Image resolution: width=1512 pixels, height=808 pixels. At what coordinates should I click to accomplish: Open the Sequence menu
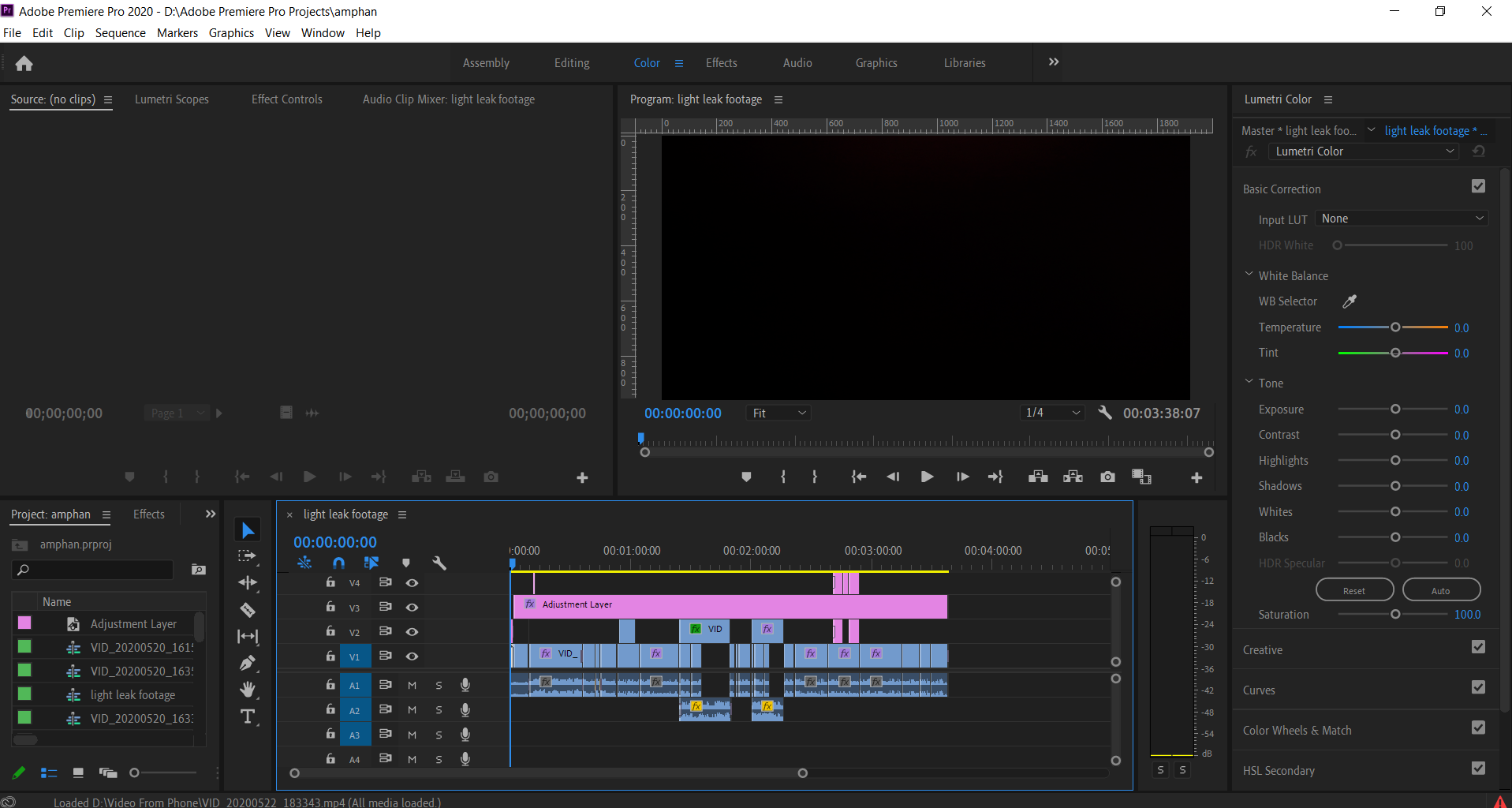click(121, 33)
